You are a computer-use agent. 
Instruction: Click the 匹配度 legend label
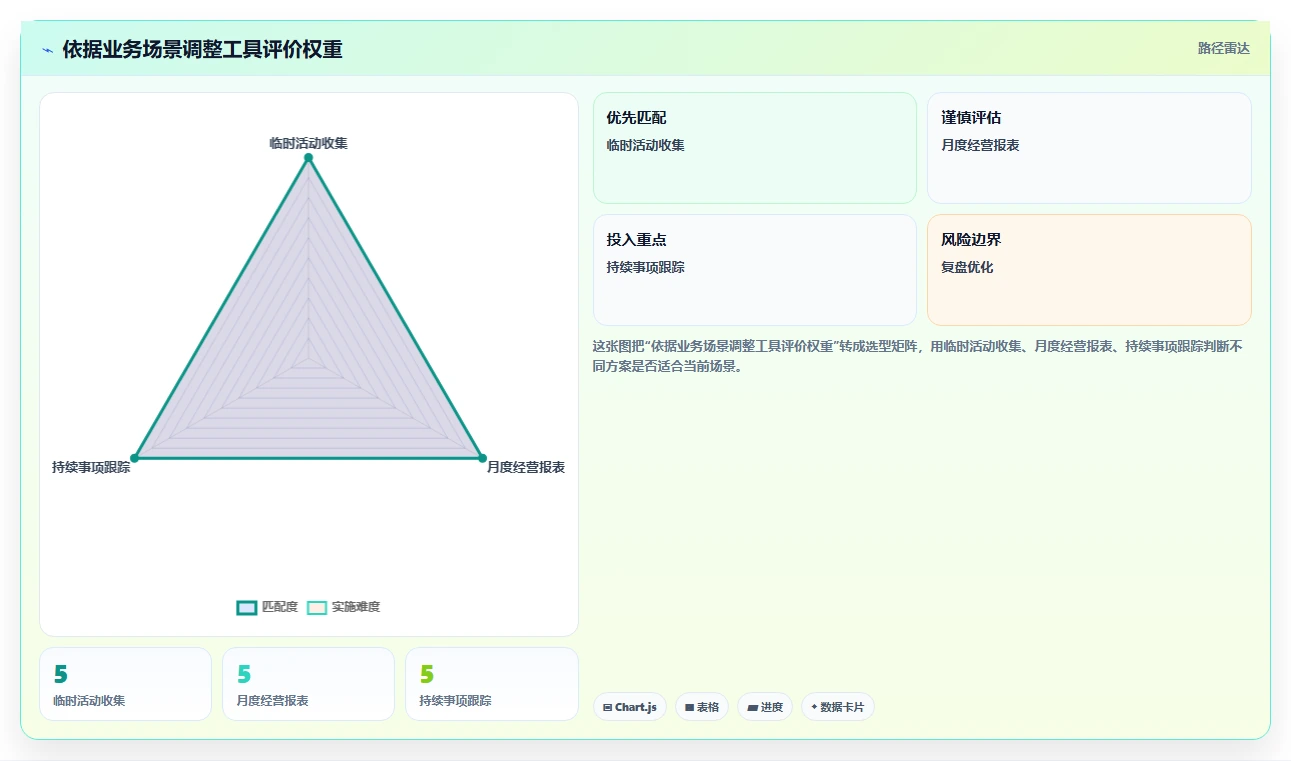[280, 607]
